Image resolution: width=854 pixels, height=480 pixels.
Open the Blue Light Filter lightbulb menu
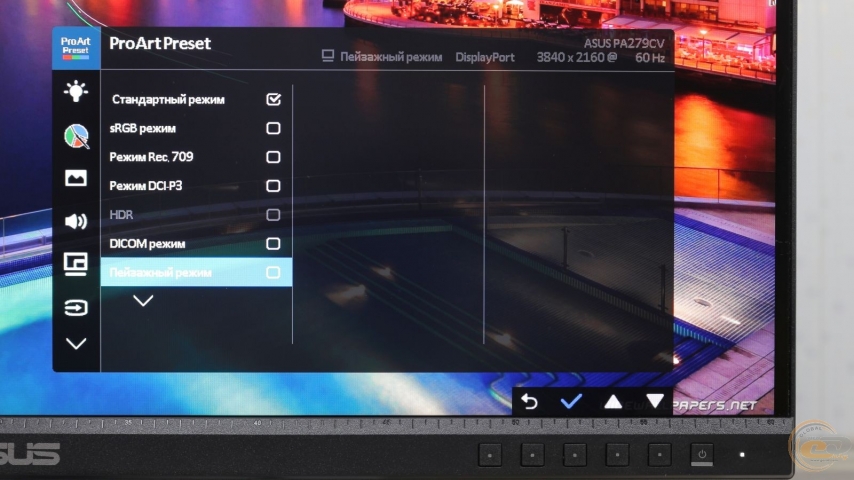point(76,92)
